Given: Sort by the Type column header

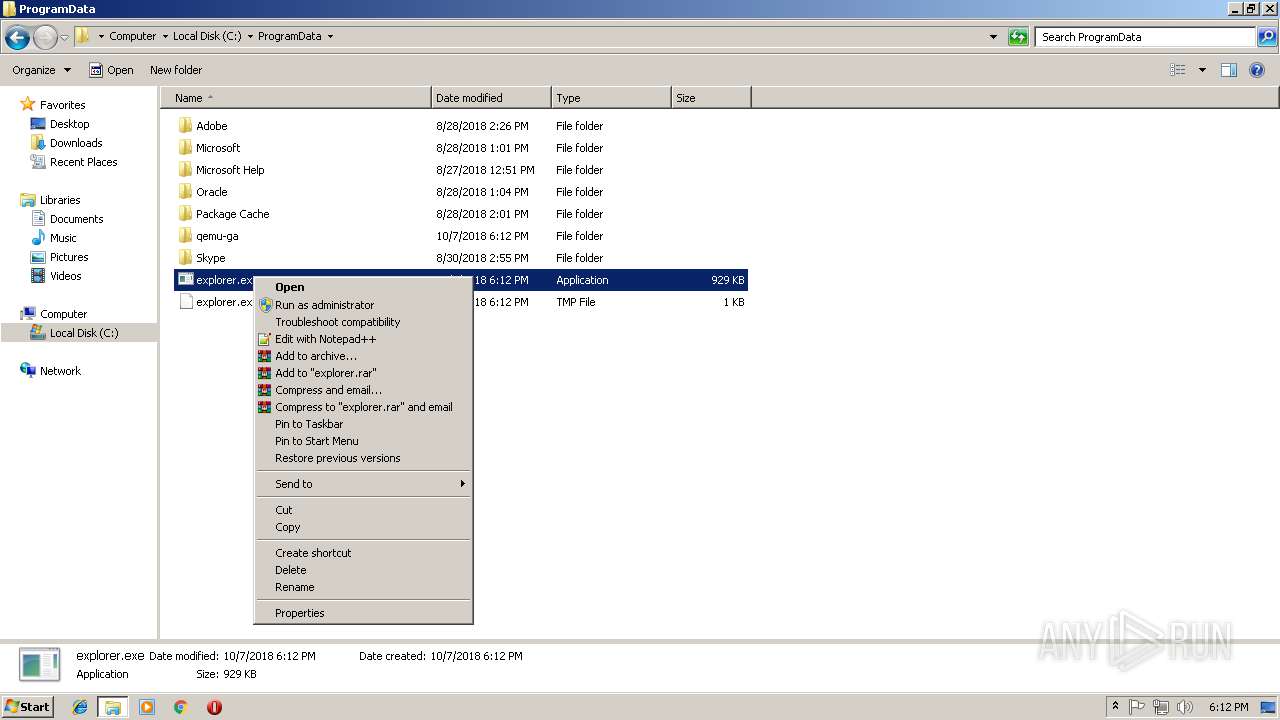Looking at the screenshot, I should tap(611, 98).
